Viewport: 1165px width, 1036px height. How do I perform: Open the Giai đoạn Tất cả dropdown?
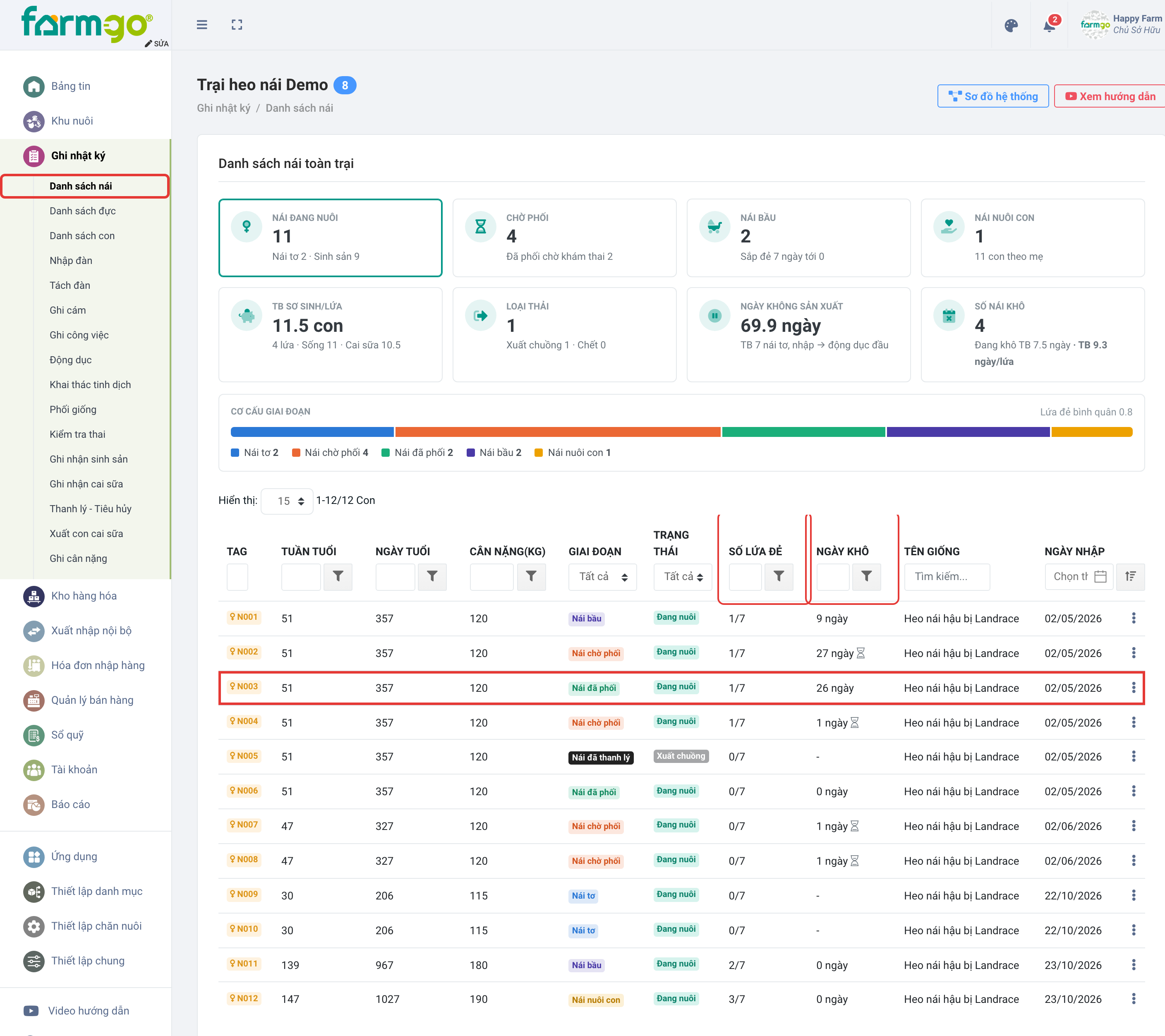[x=603, y=577]
